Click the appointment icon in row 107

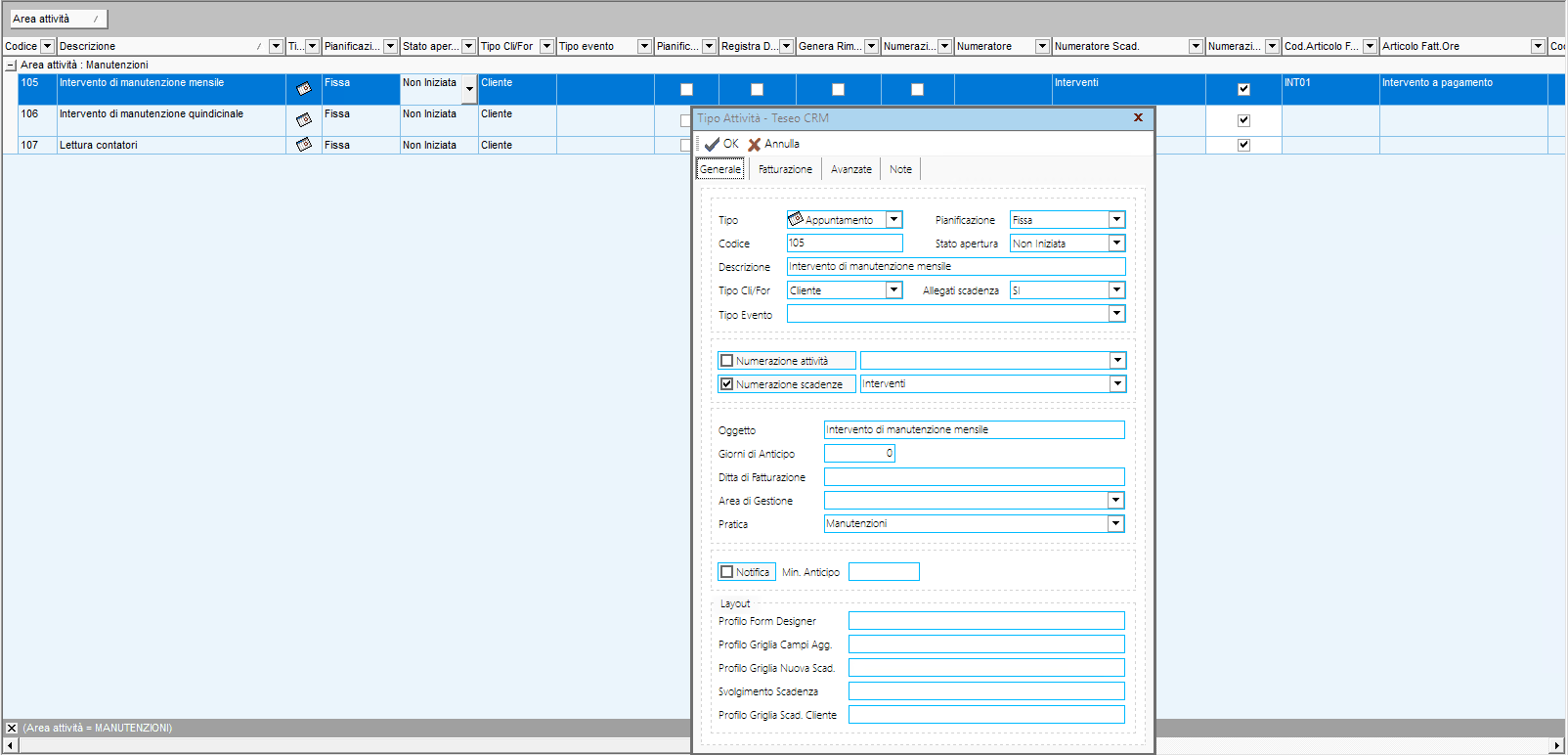(x=304, y=145)
